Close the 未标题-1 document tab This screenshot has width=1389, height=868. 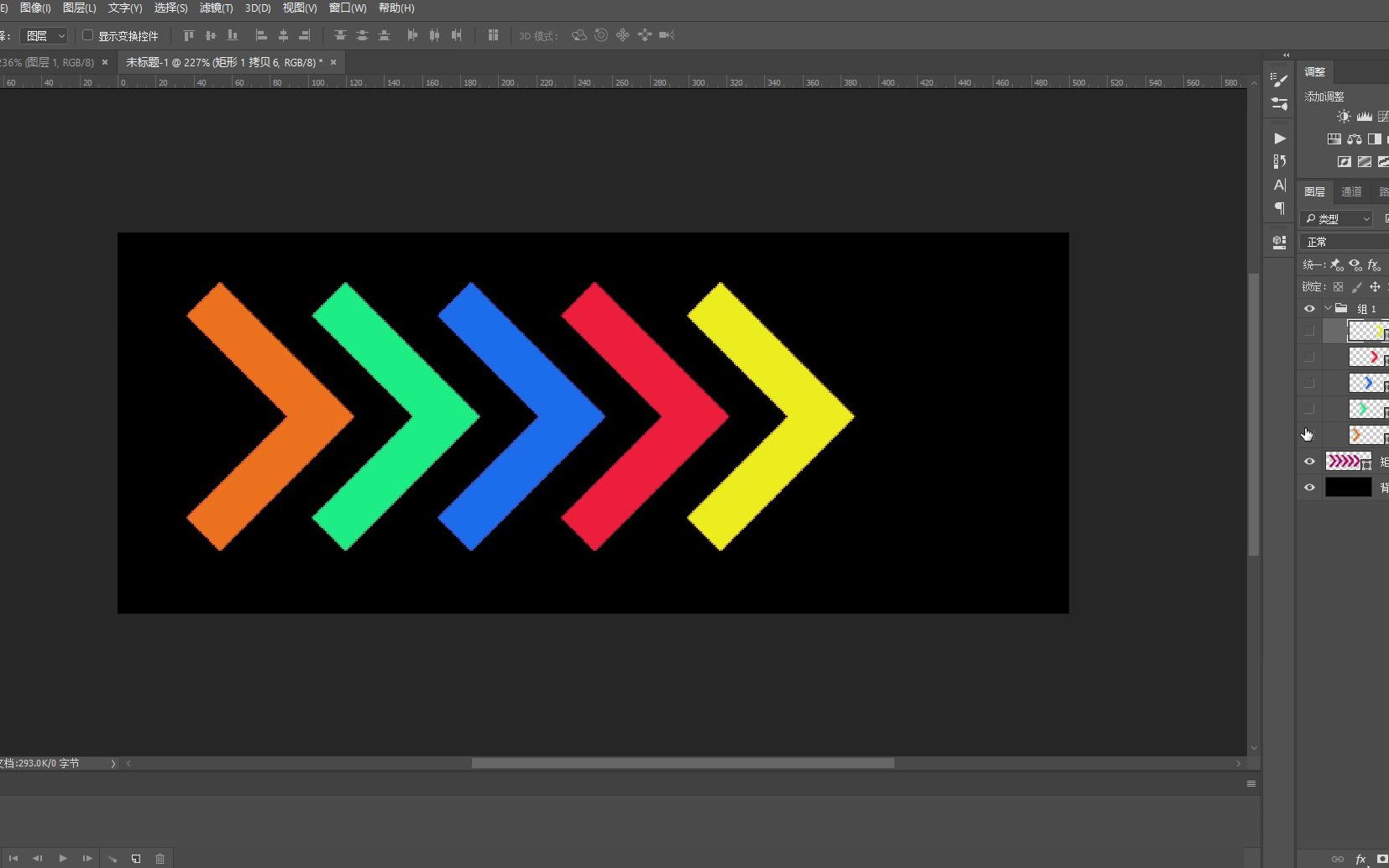[x=333, y=62]
